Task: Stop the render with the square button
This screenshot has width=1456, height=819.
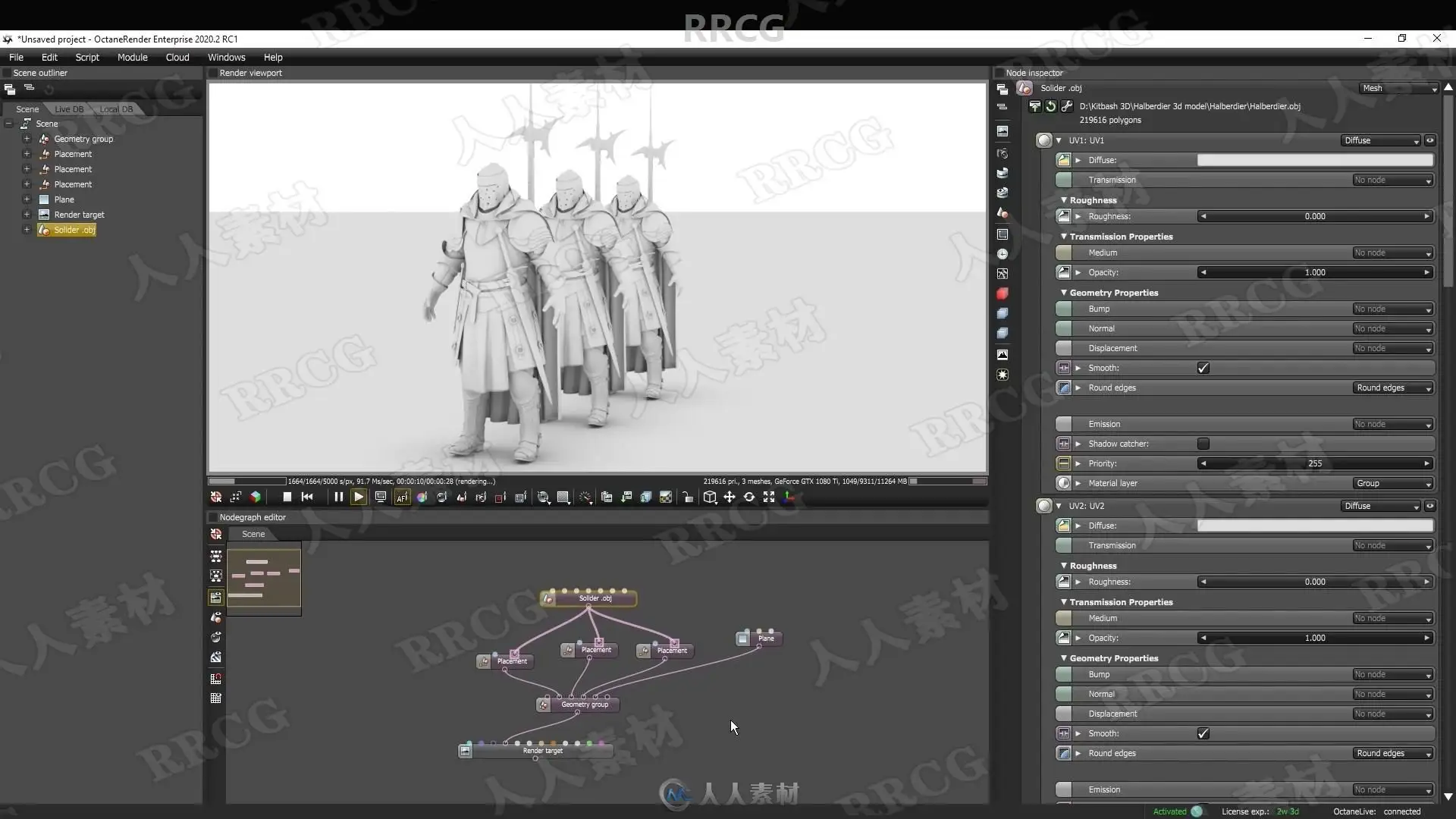Action: [x=287, y=497]
